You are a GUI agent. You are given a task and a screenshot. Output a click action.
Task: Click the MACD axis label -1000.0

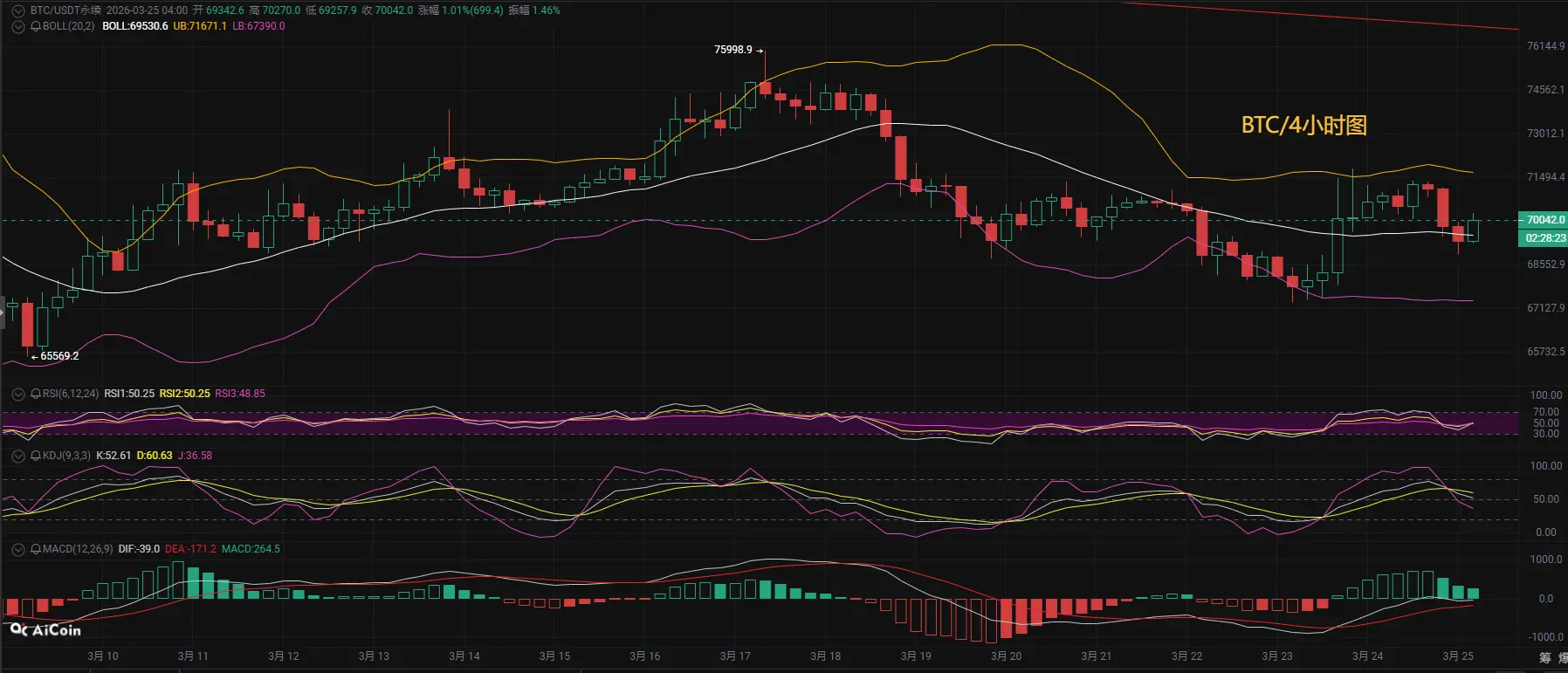coord(1545,637)
